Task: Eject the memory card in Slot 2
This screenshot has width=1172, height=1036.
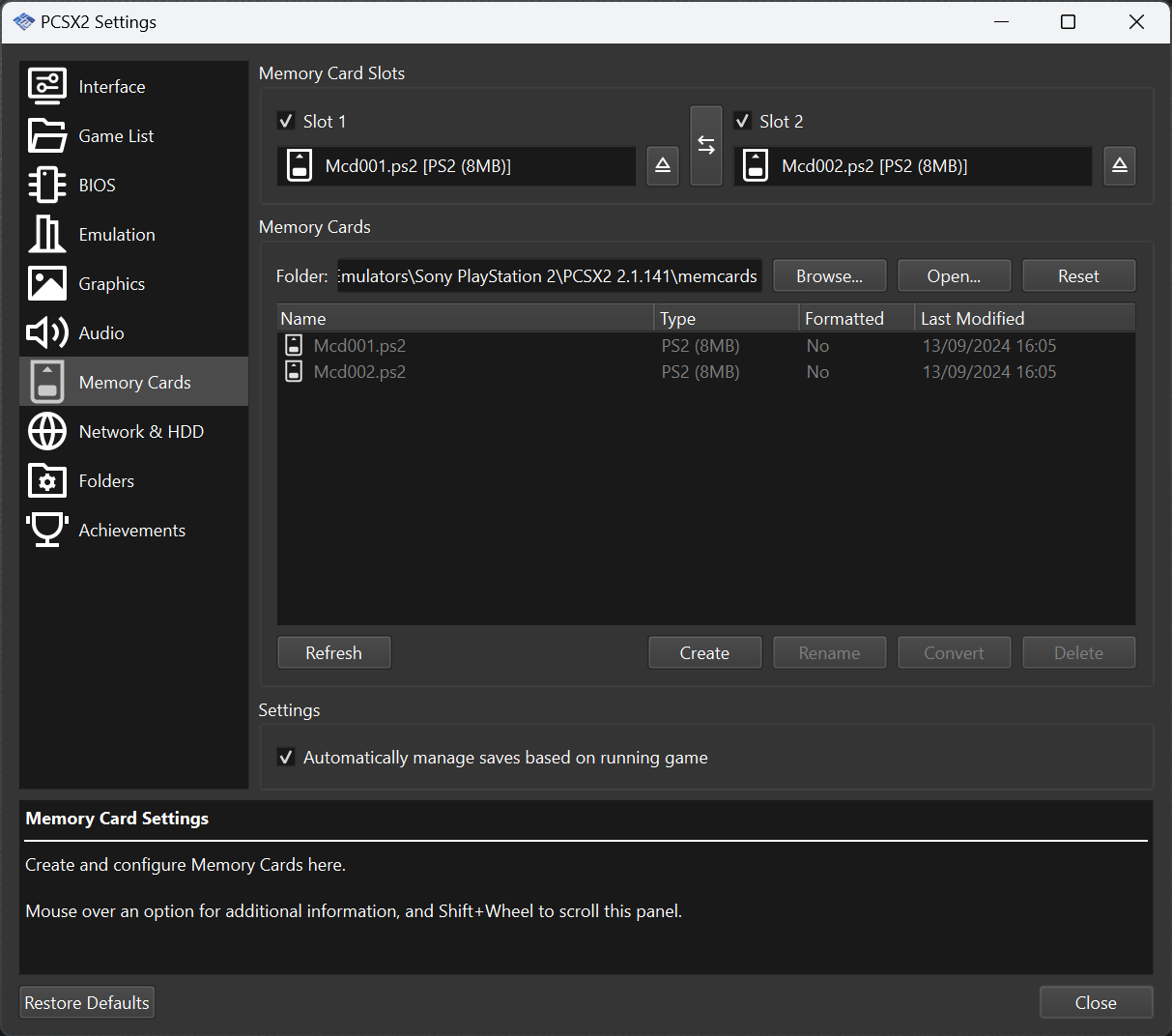Action: click(1119, 165)
